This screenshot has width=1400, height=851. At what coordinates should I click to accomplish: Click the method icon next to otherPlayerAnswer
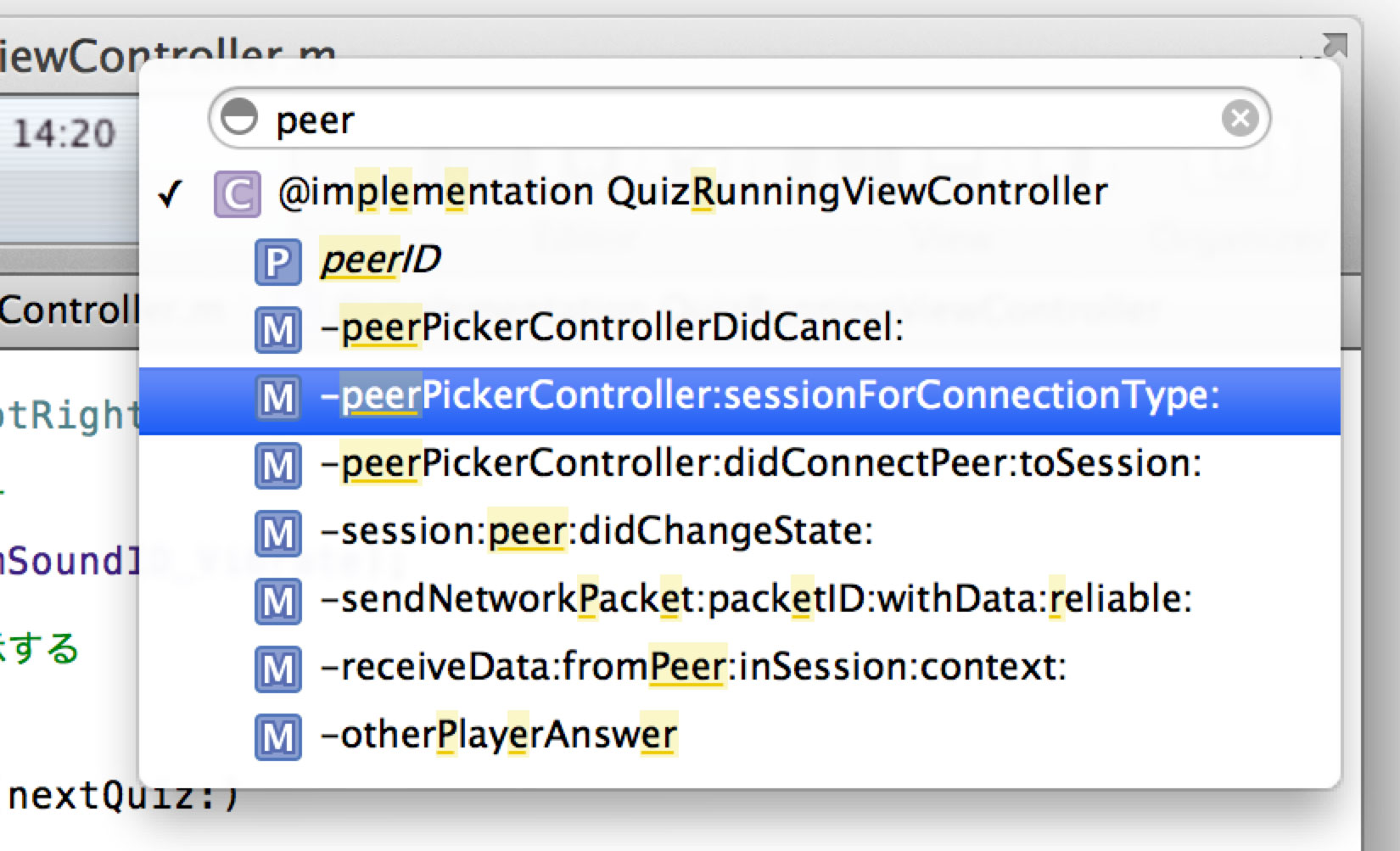[x=277, y=737]
